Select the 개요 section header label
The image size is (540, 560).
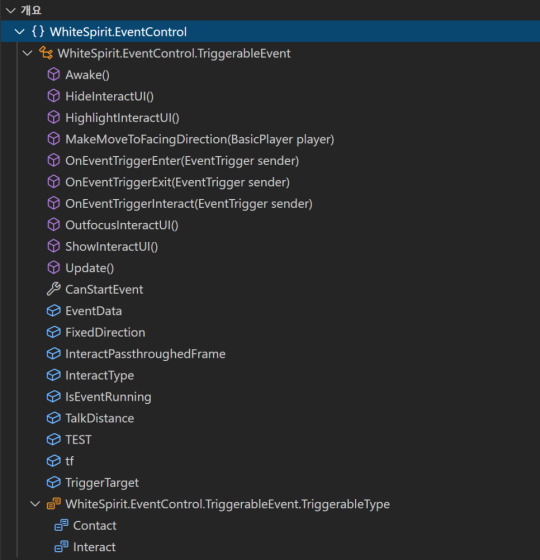click(x=31, y=10)
